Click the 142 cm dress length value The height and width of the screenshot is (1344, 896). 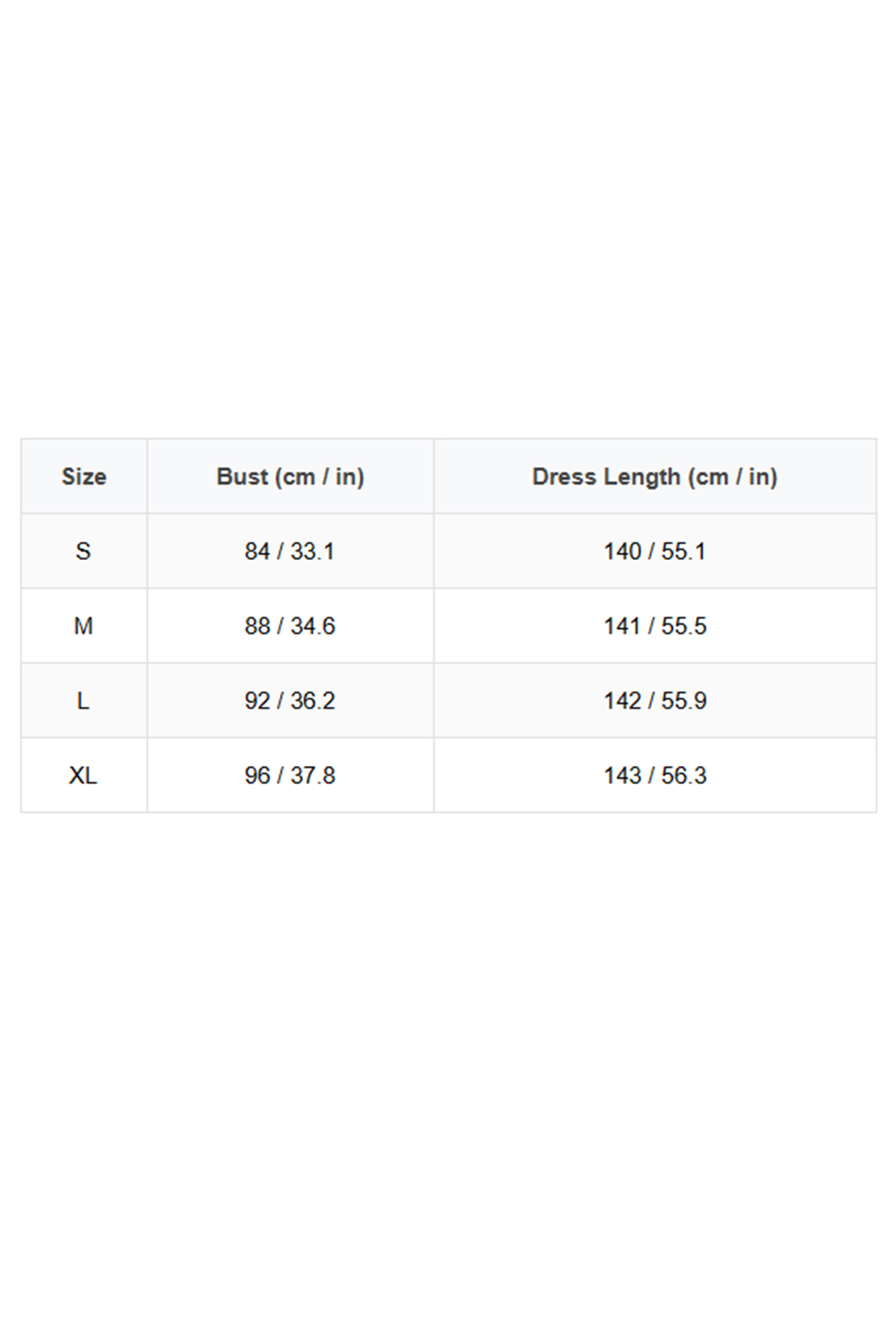[x=623, y=701]
